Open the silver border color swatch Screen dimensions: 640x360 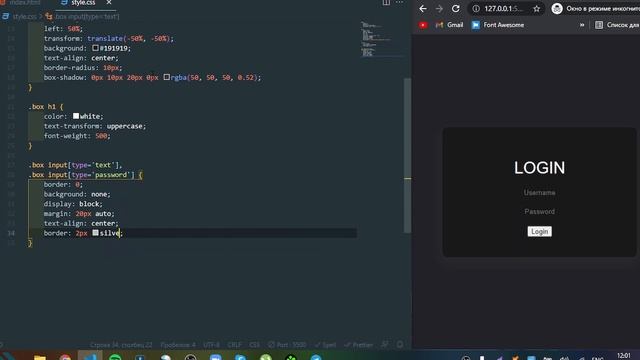tap(95, 233)
